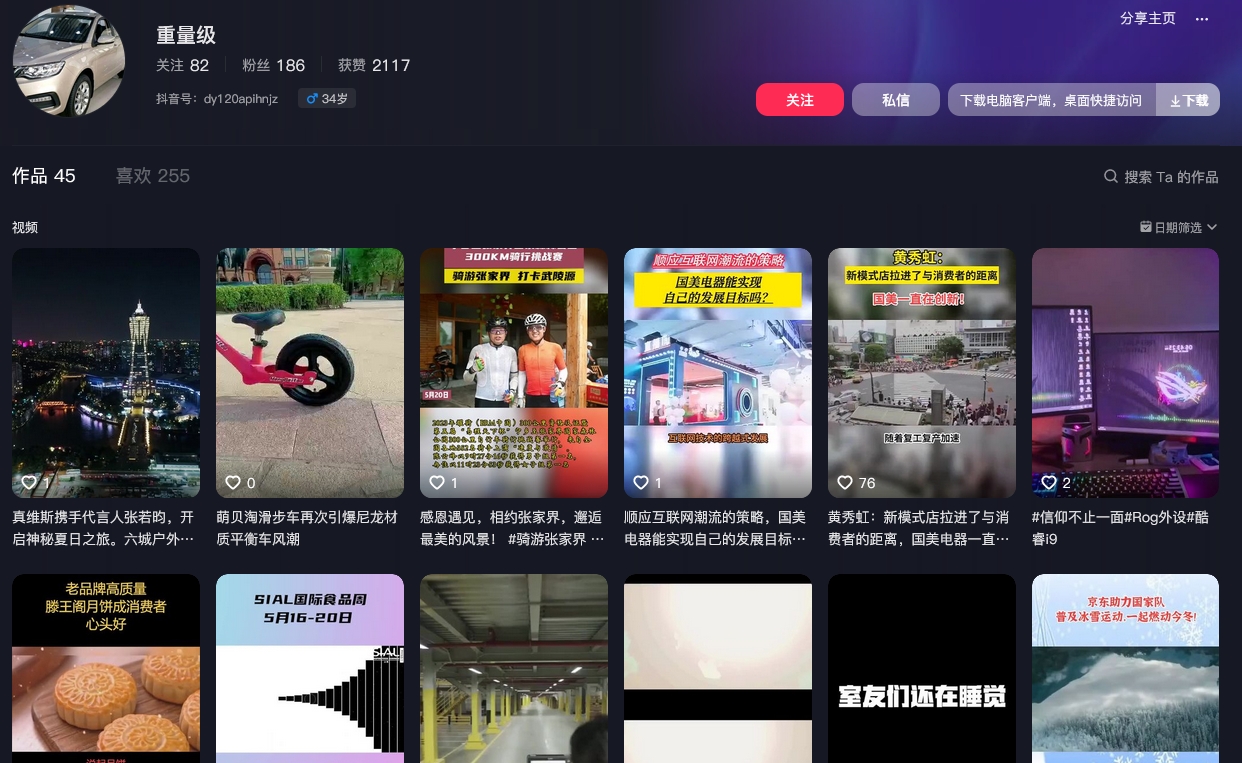Click heart icon on Rog外设 video
1242x763 pixels.
(x=1049, y=482)
